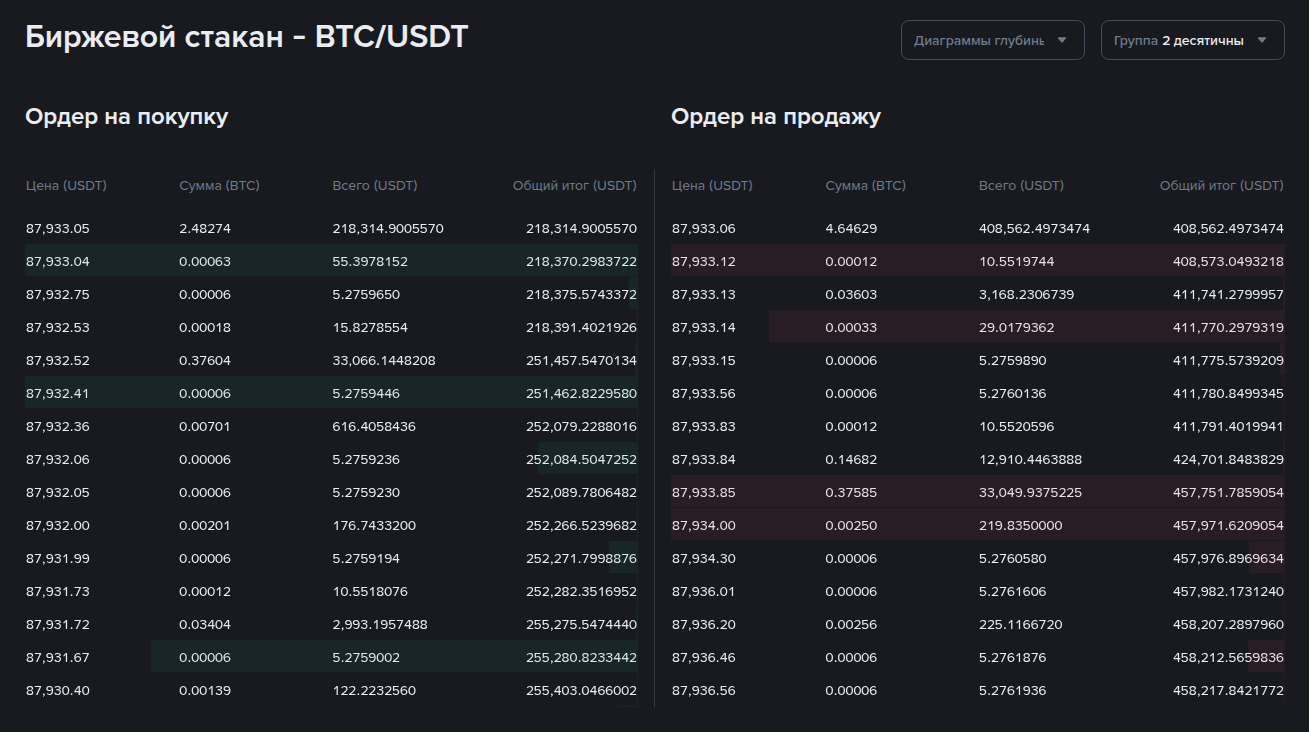Select the sell order price 87,936.56
The height and width of the screenshot is (732, 1309).
coord(704,691)
